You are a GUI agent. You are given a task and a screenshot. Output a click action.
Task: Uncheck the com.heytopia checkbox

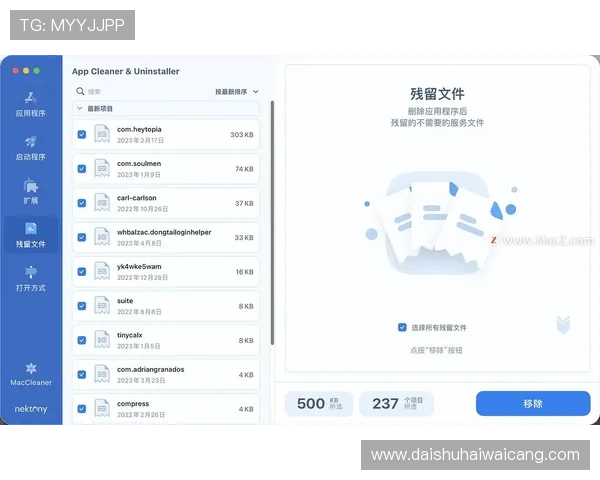tap(82, 134)
